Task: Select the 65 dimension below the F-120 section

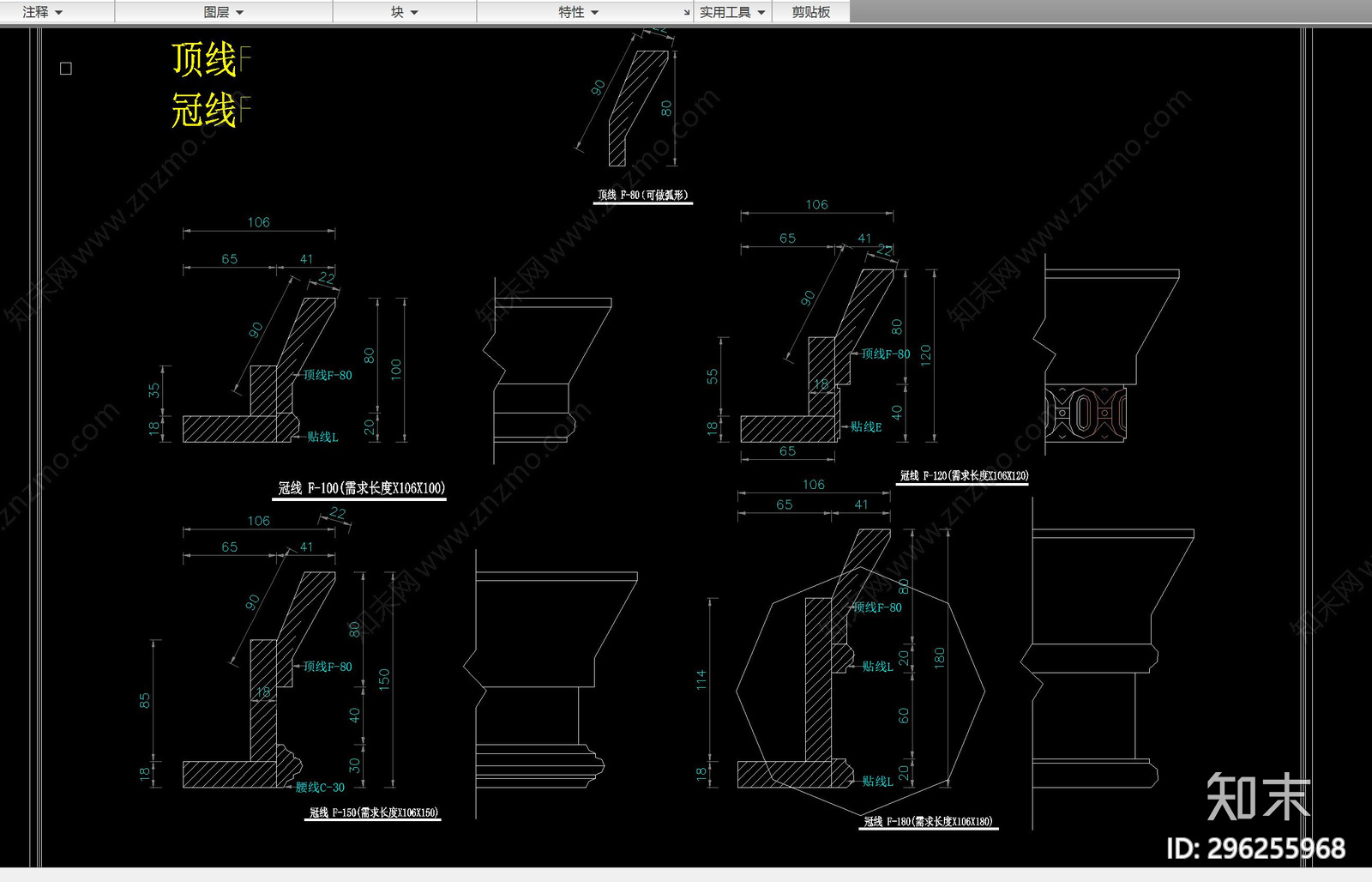Action: [787, 451]
